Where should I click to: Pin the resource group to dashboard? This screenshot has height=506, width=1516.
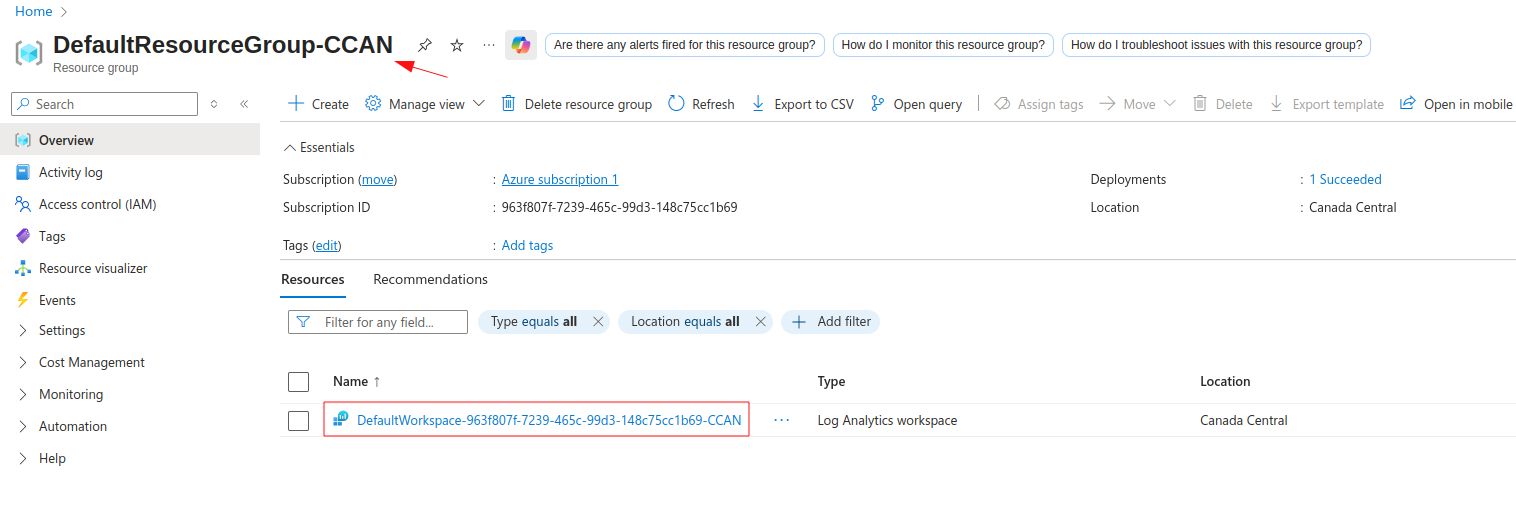425,45
